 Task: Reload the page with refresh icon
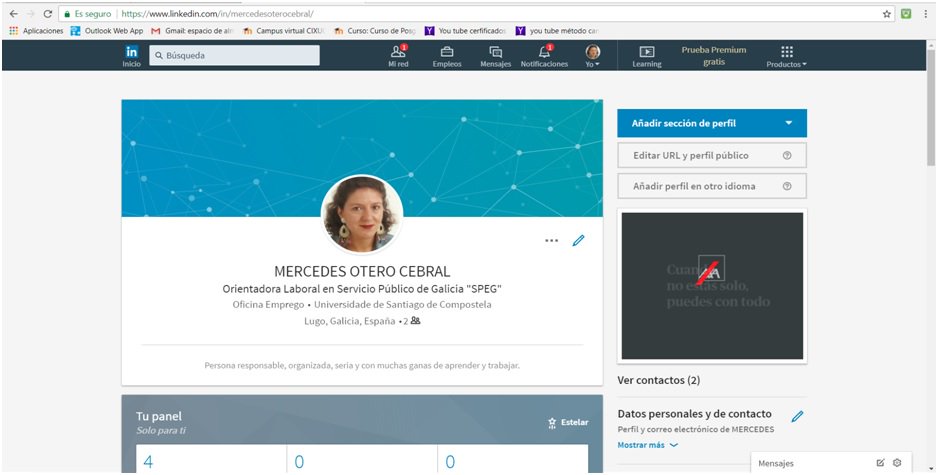pos(48,13)
